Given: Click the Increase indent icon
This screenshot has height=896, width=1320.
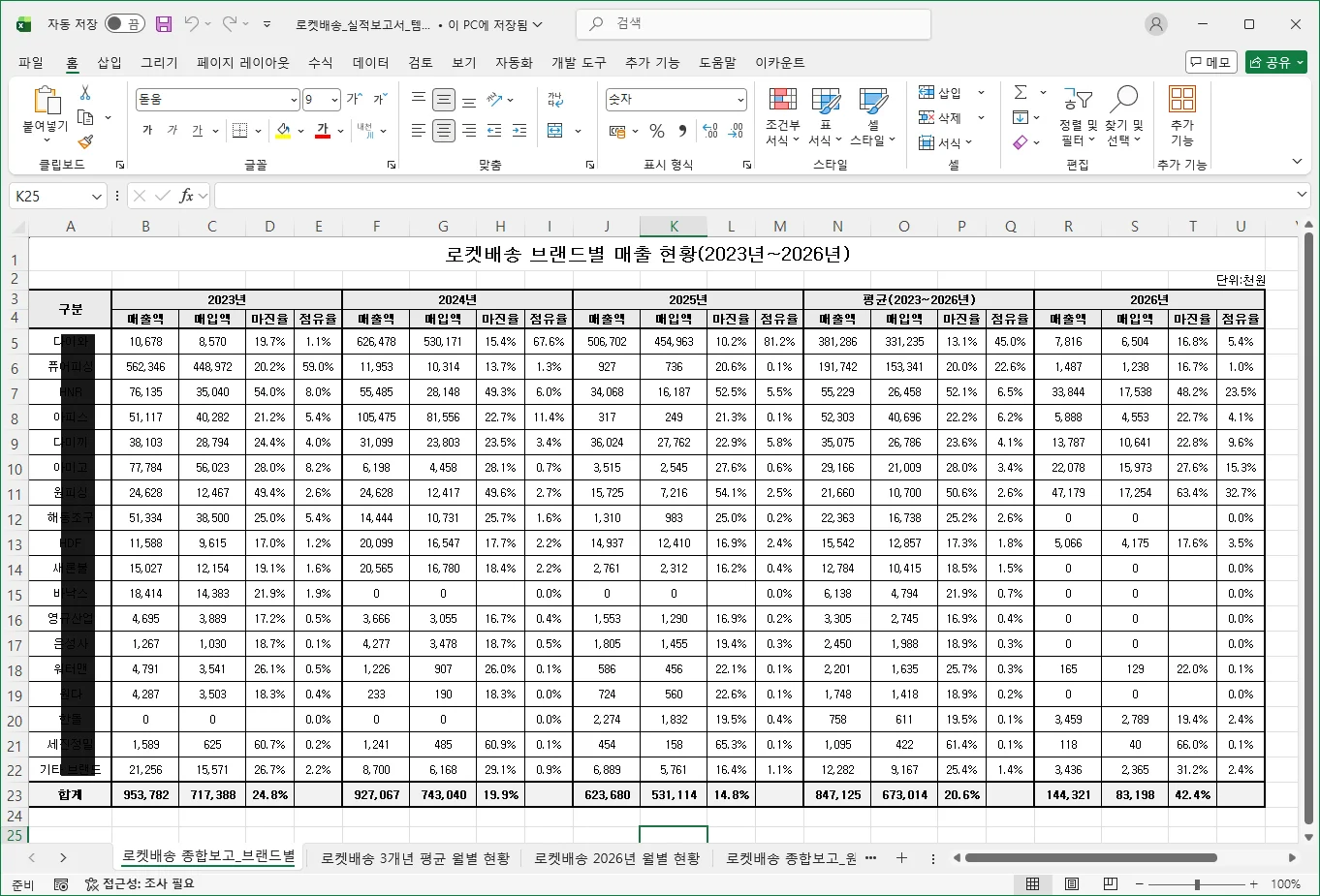Looking at the screenshot, I should (x=519, y=130).
